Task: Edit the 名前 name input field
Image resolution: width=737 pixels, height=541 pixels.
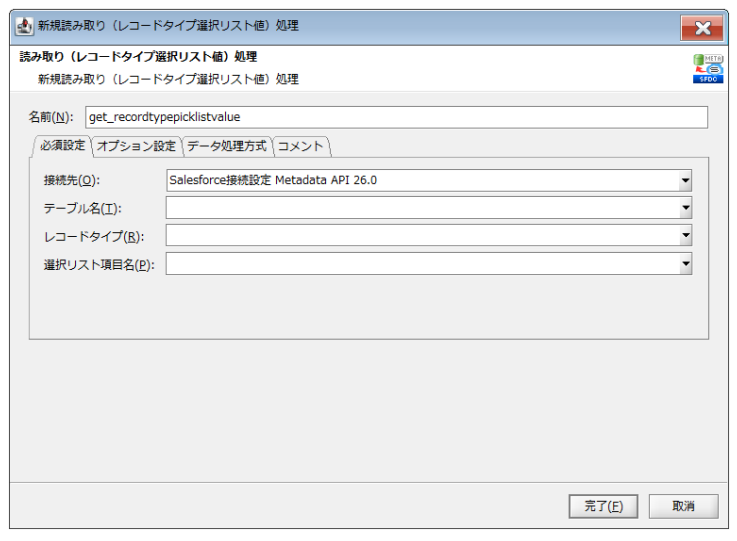Action: (396, 117)
